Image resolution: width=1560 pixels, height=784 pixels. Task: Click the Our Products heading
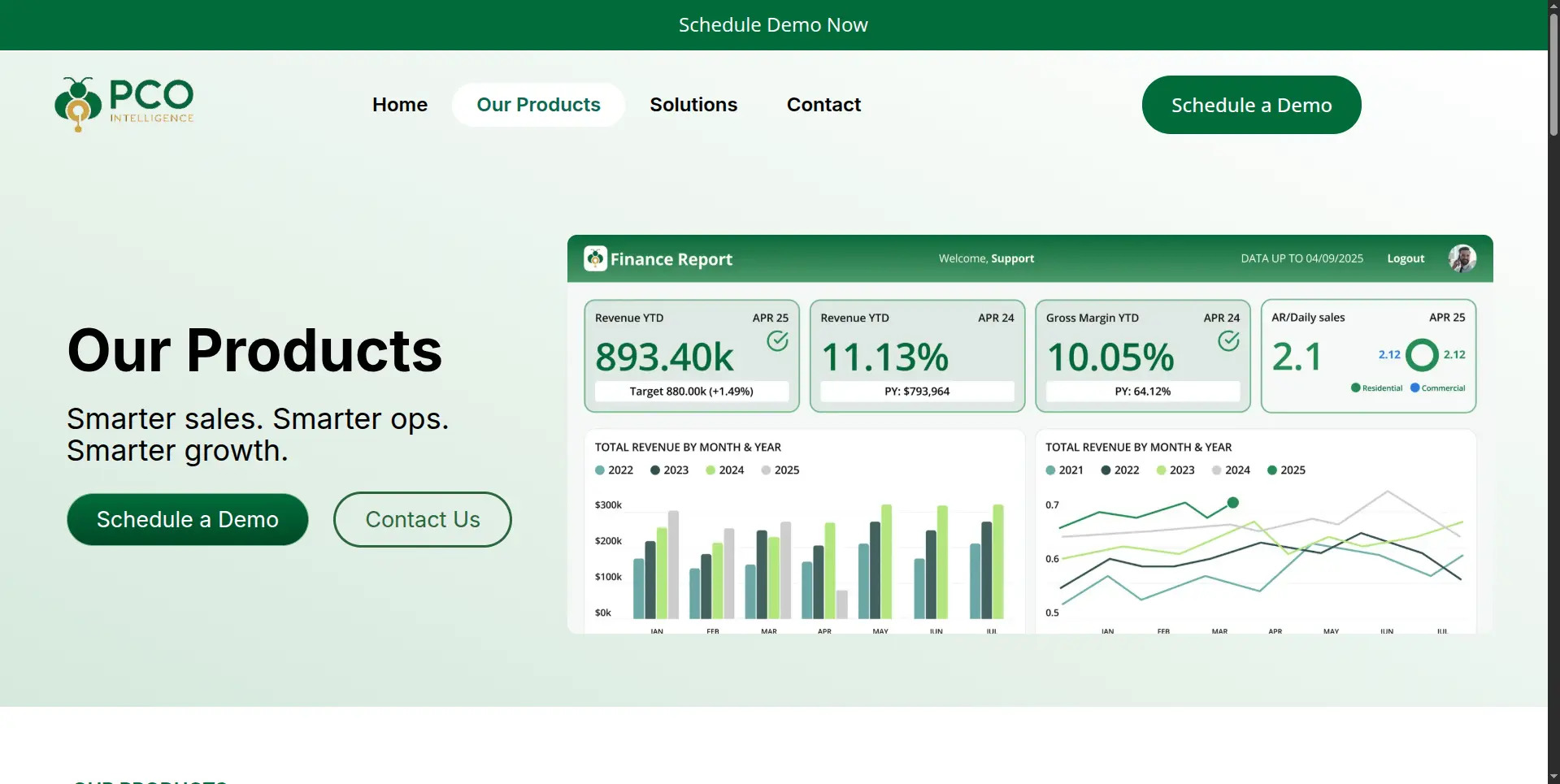click(x=254, y=351)
